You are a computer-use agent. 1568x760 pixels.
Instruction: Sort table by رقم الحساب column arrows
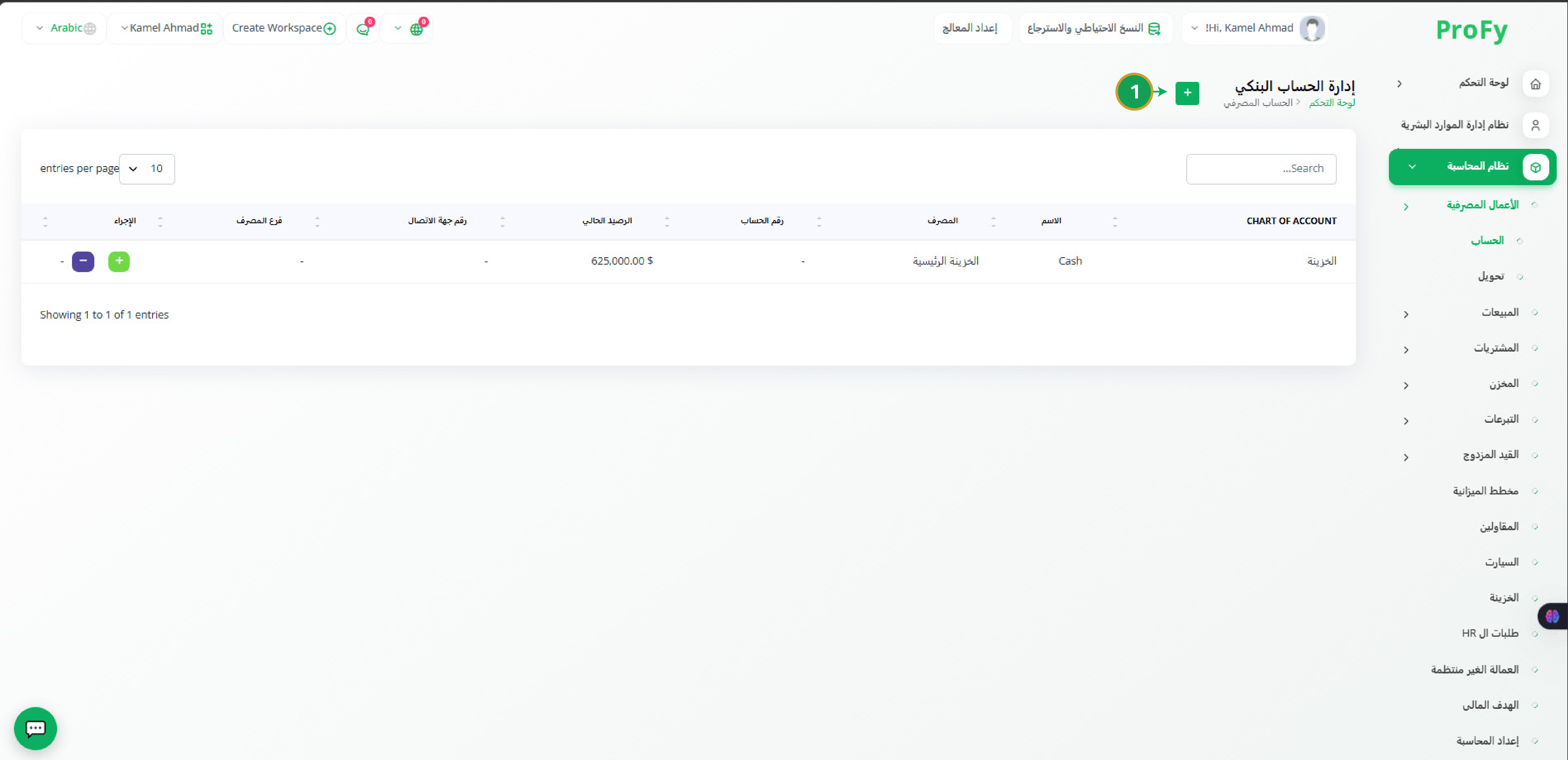click(x=667, y=222)
